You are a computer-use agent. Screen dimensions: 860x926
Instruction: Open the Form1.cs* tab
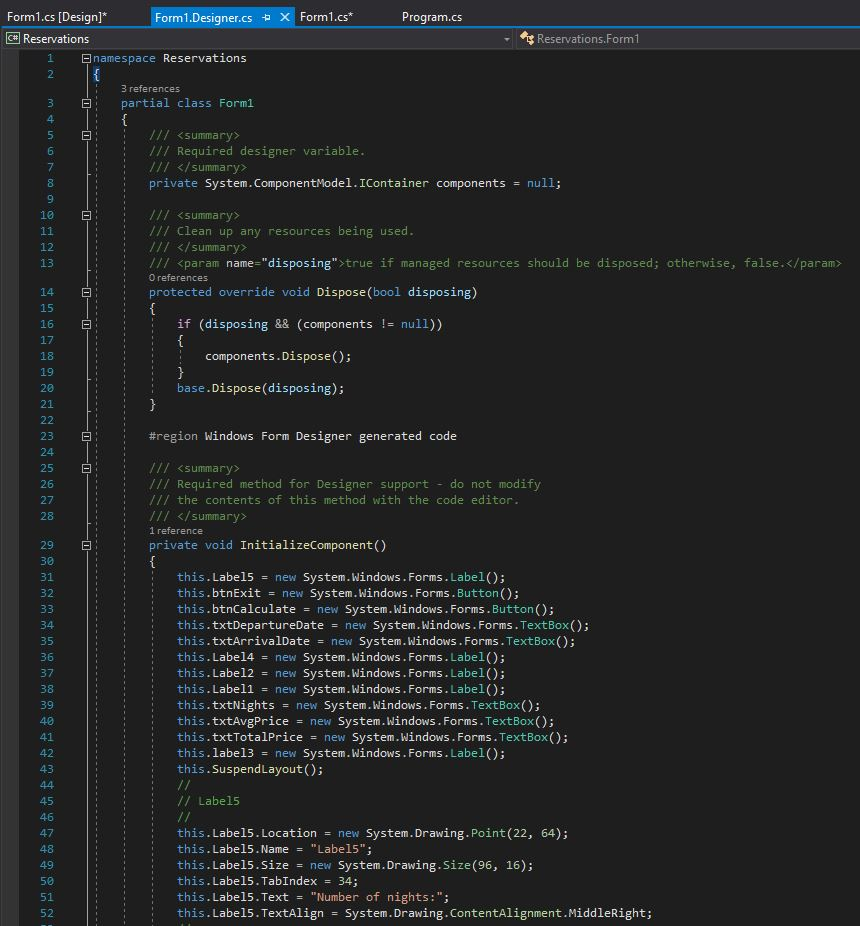coord(326,17)
